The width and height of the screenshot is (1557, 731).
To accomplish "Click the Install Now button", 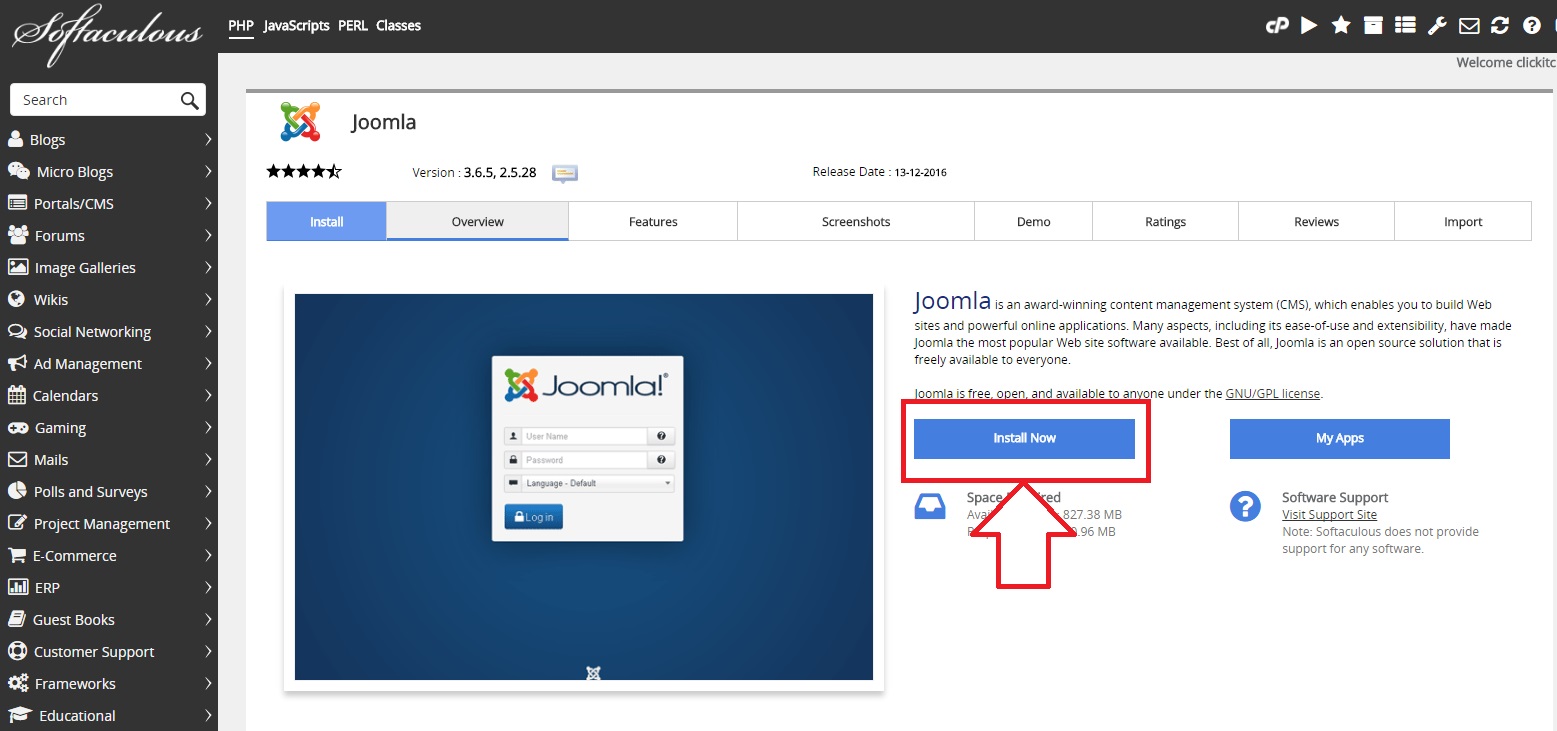I will 1024,438.
